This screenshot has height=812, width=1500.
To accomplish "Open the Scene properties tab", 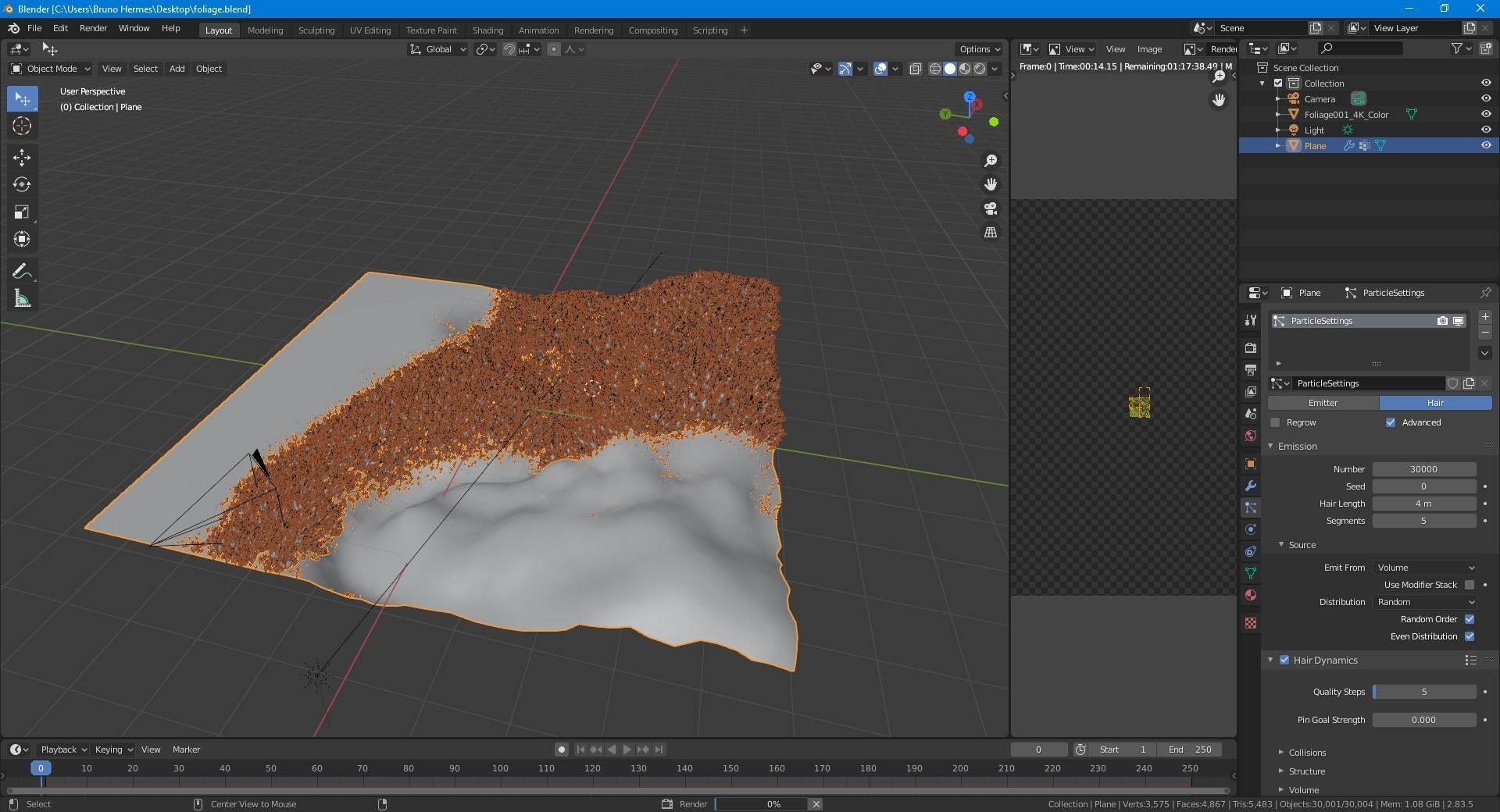I will (1251, 413).
